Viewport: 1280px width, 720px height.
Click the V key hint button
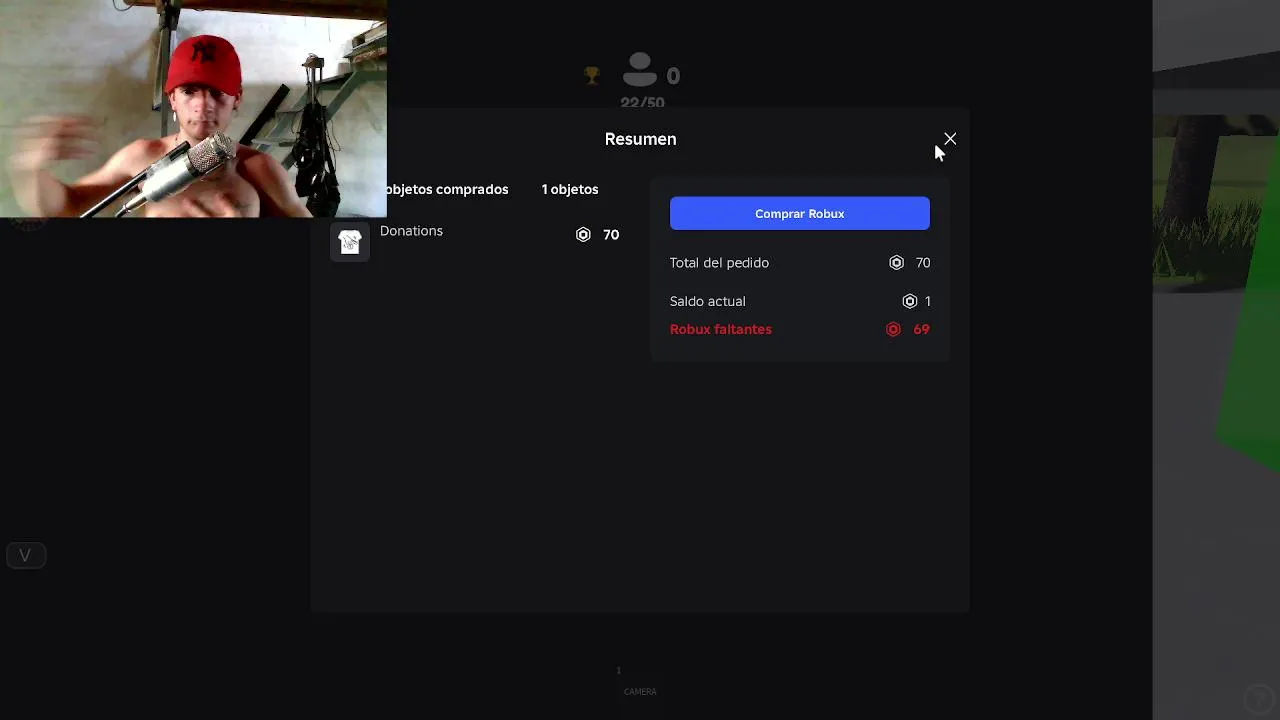(26, 555)
